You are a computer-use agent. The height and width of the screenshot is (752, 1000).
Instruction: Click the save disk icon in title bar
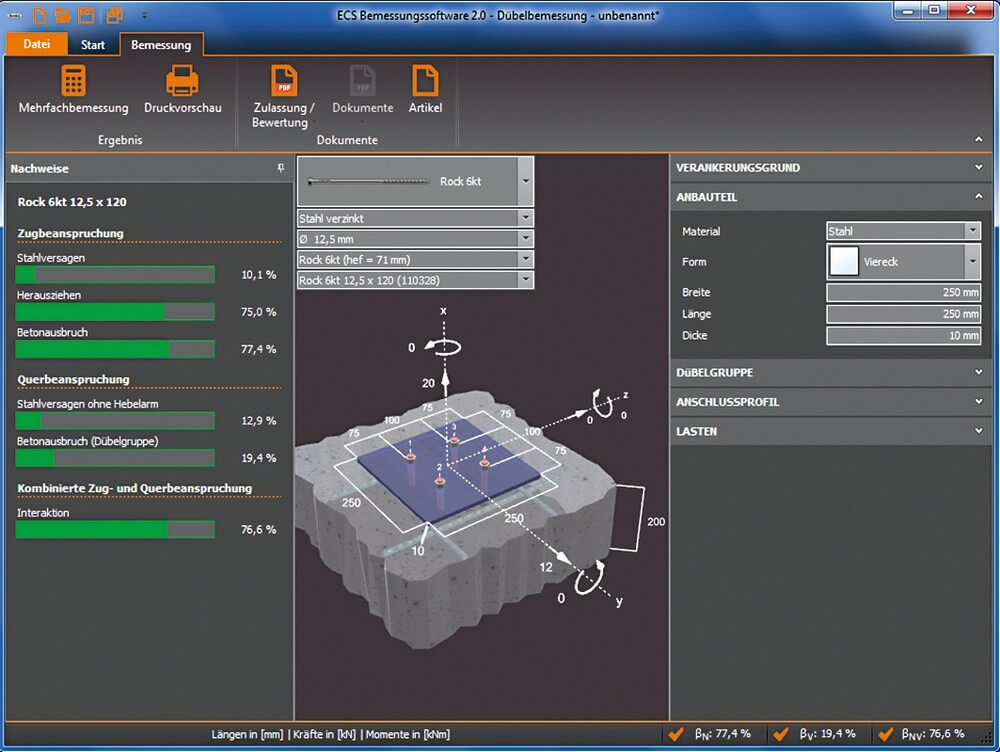(x=86, y=15)
